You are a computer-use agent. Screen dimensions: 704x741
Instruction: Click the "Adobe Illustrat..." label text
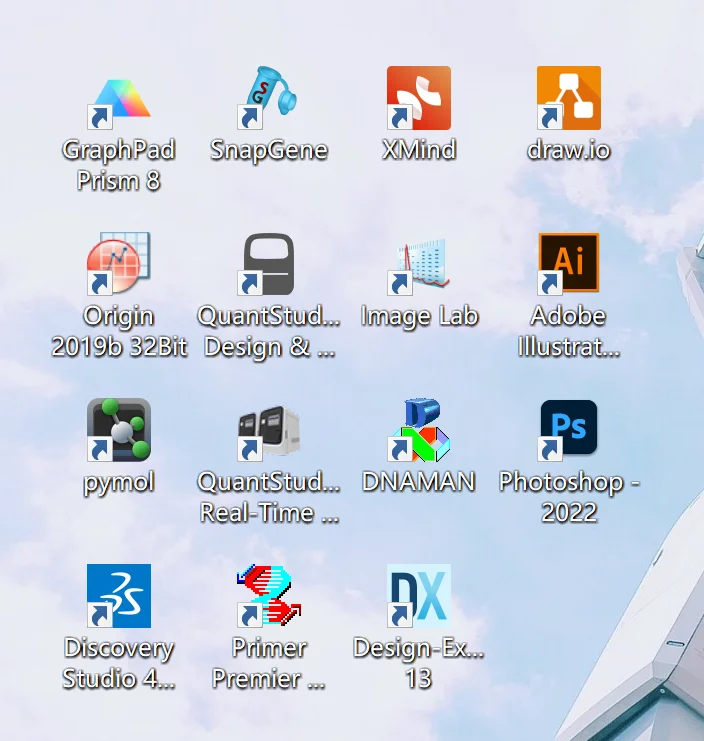click(x=569, y=331)
